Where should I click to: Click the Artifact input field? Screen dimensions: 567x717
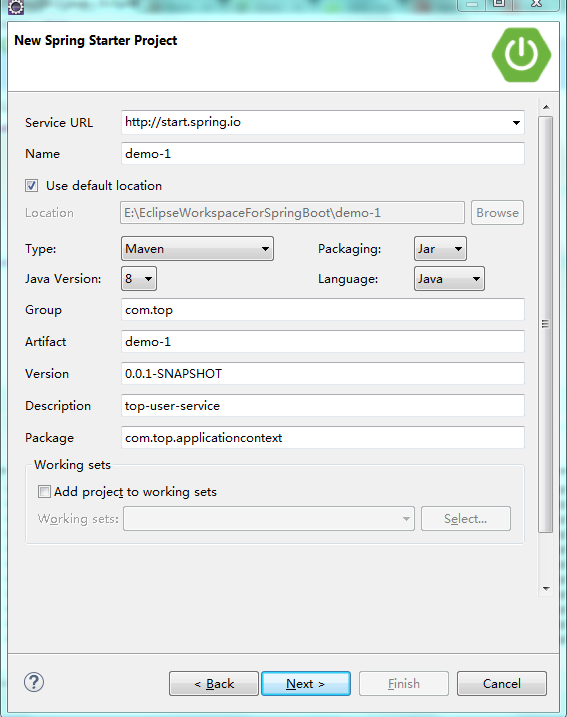tap(323, 342)
